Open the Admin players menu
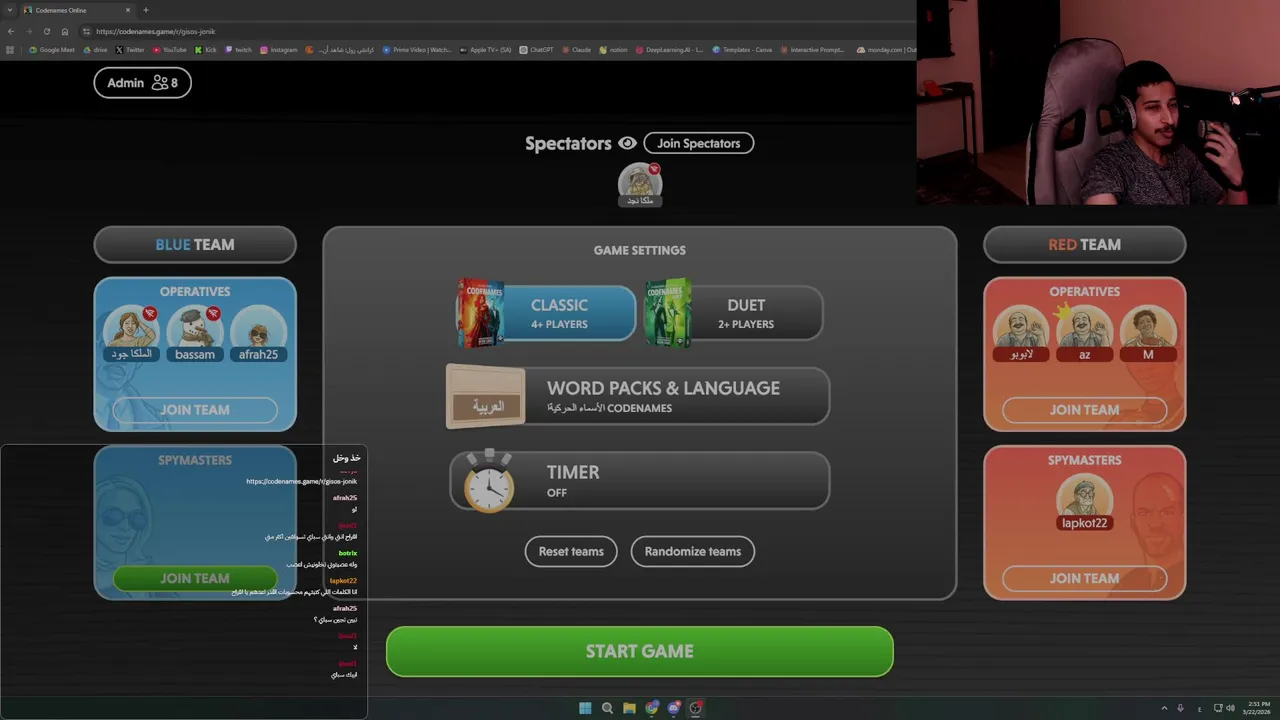 (x=142, y=83)
